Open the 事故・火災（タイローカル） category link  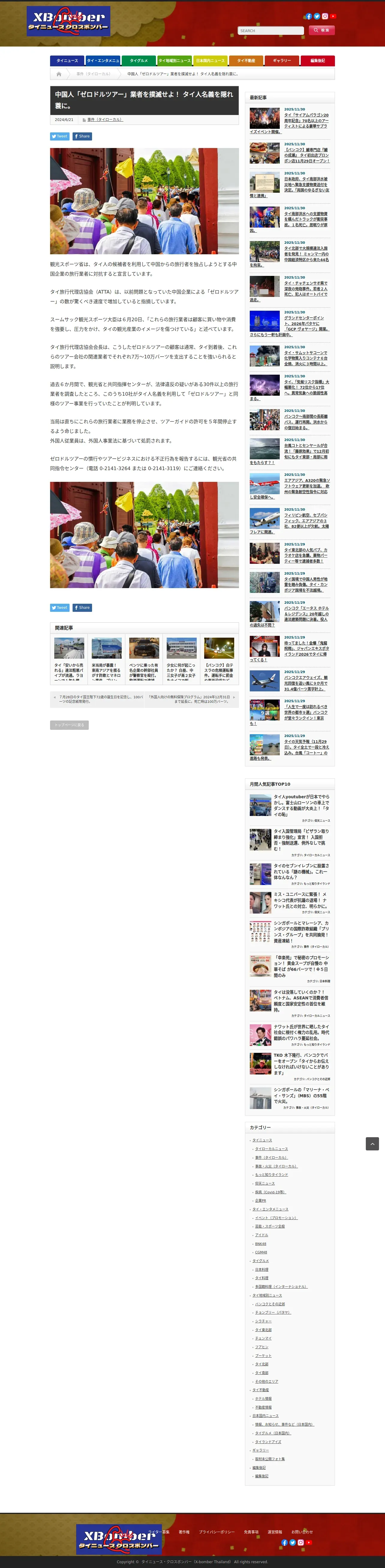[276, 1166]
